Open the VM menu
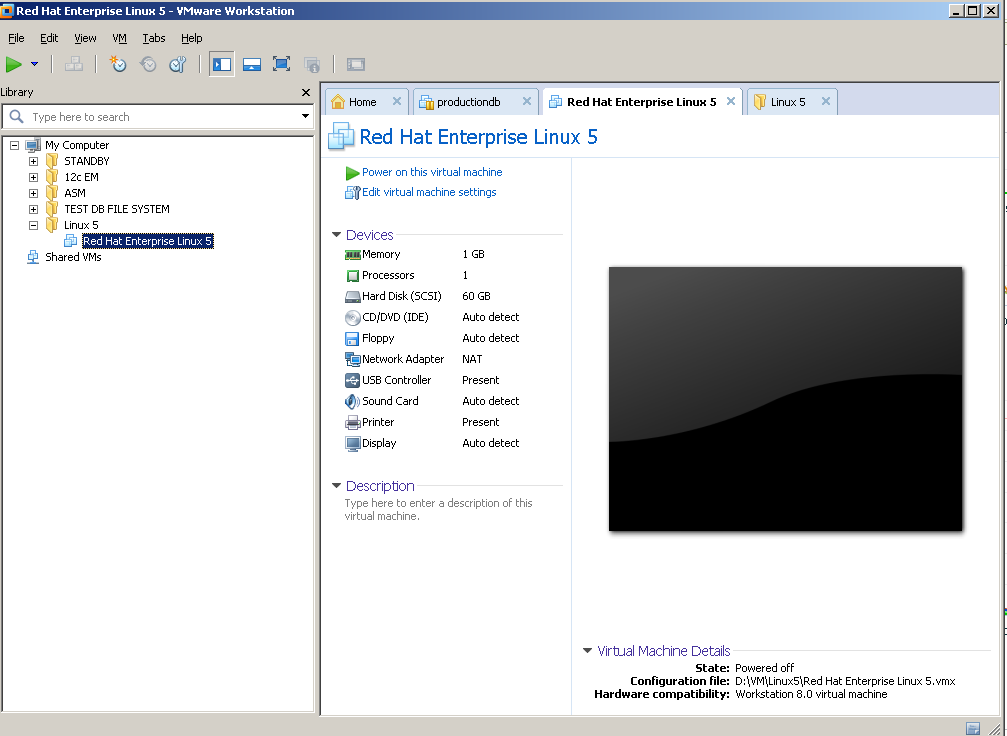The image size is (1007, 736). [119, 38]
